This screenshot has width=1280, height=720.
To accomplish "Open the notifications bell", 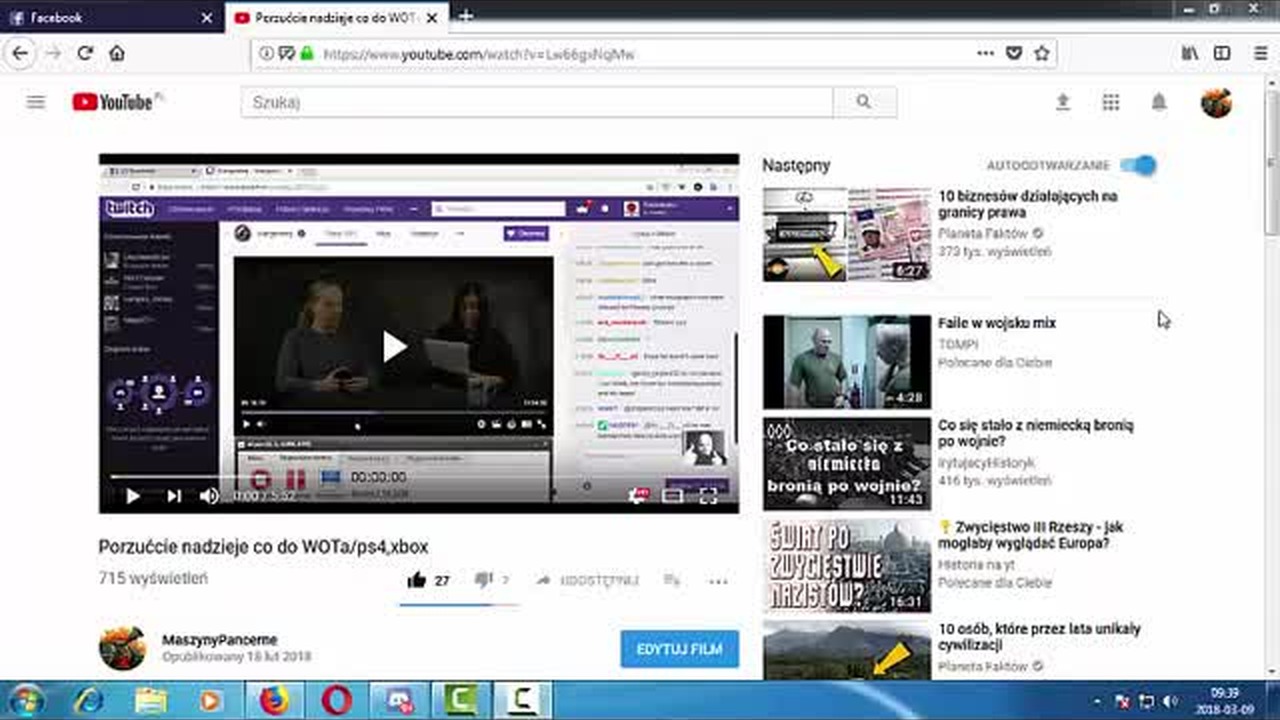I will pos(1159,102).
